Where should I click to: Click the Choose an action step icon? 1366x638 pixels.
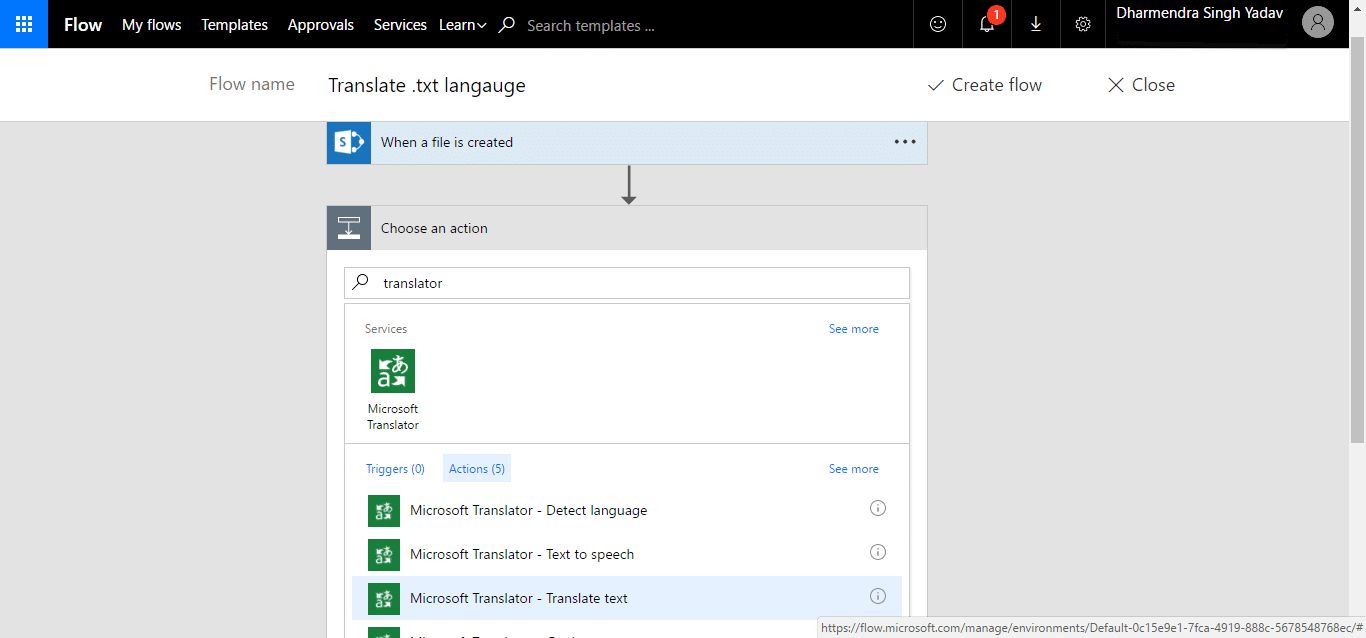349,228
